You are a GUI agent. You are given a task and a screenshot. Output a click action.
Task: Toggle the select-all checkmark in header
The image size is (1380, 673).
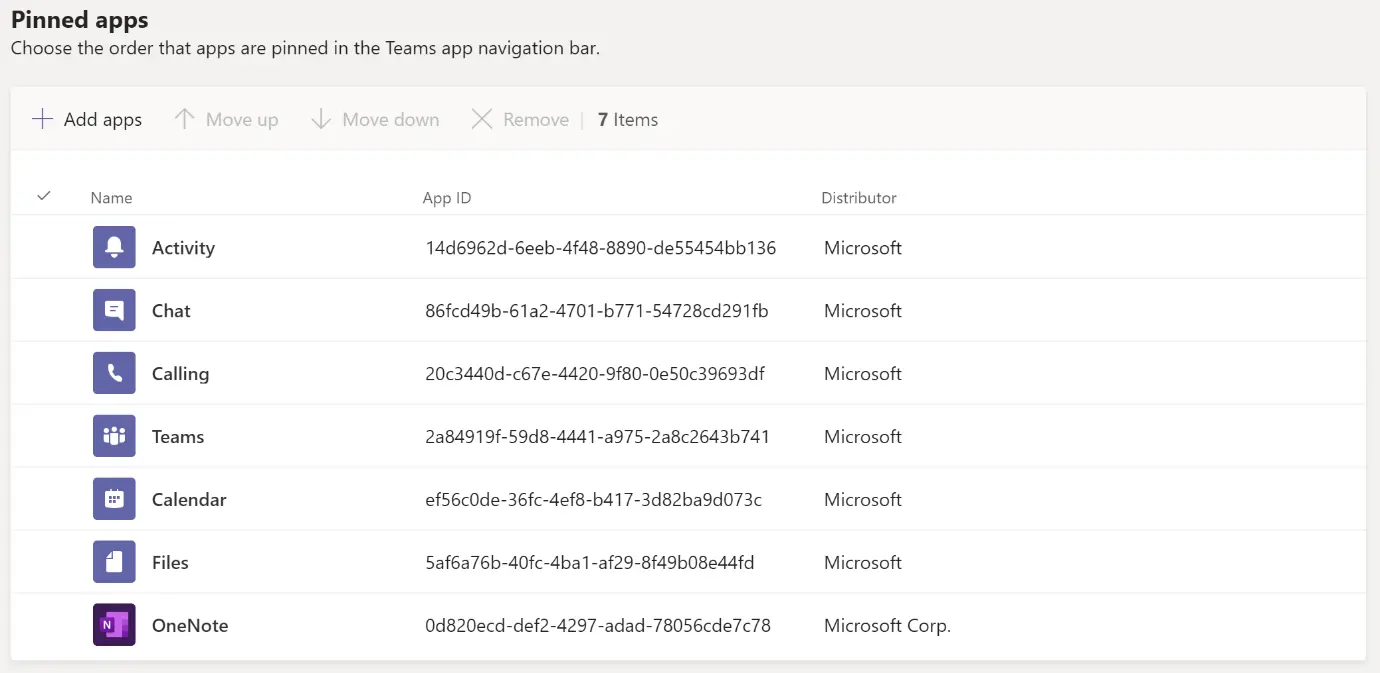click(44, 196)
